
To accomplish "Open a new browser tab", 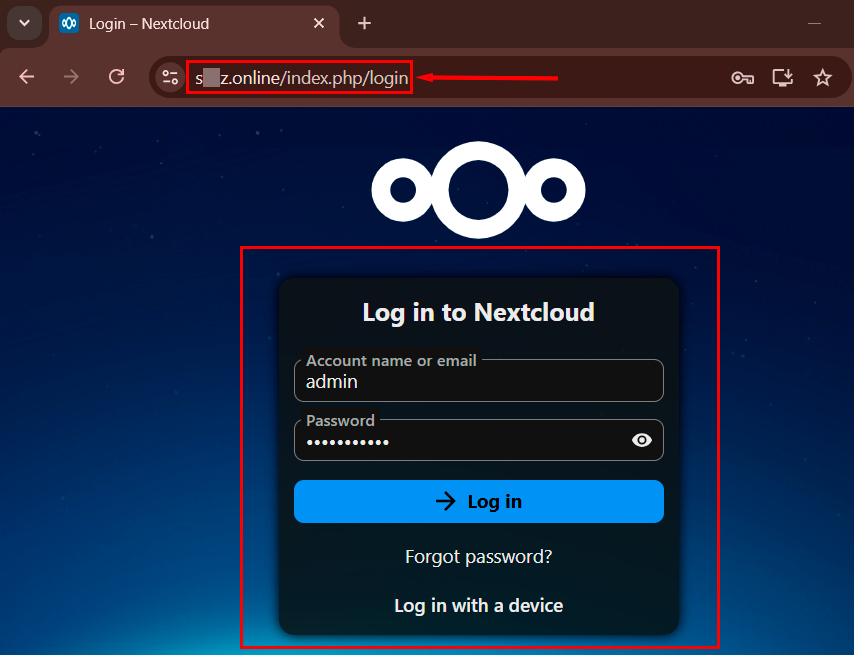I will (x=364, y=23).
